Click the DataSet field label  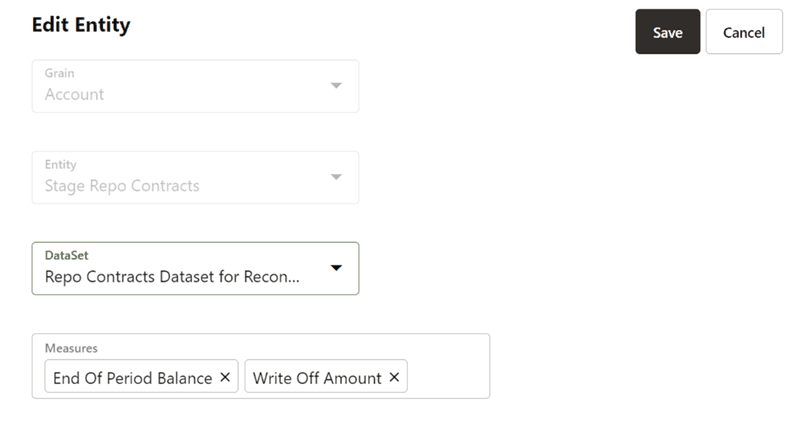pos(67,256)
